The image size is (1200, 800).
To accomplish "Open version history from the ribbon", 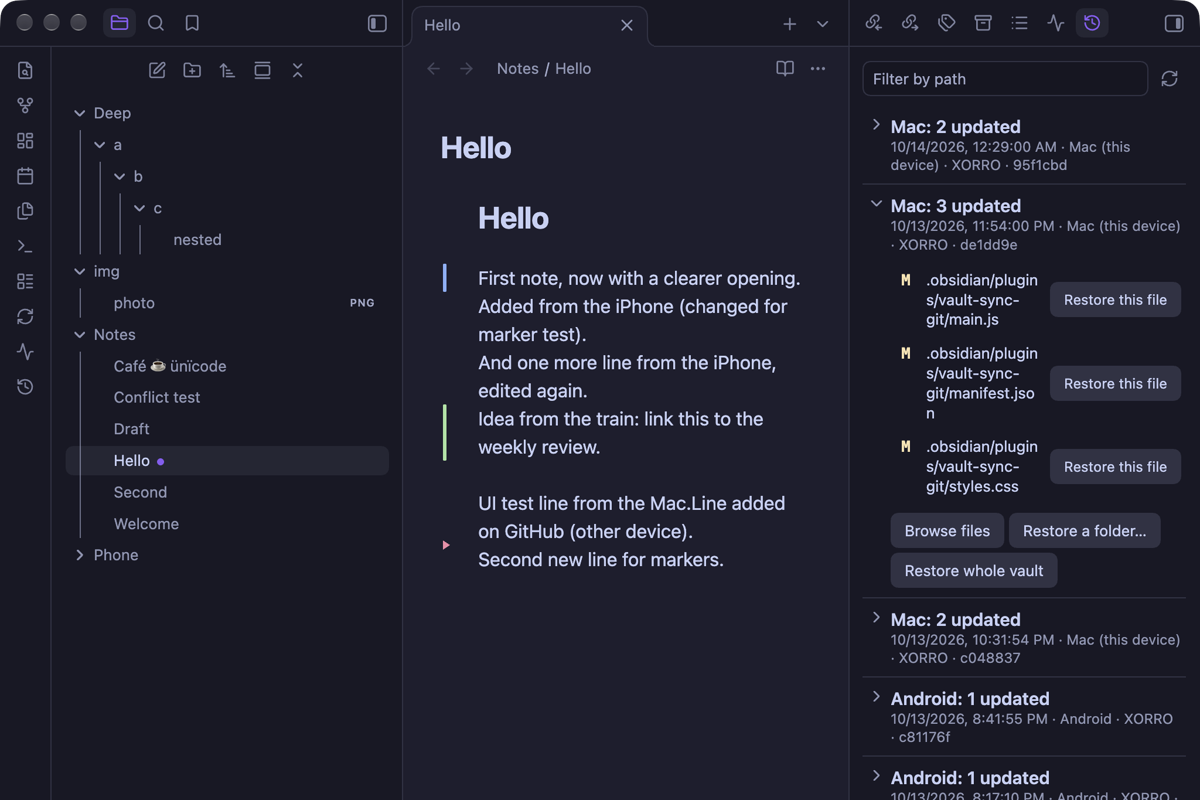I will (x=25, y=387).
